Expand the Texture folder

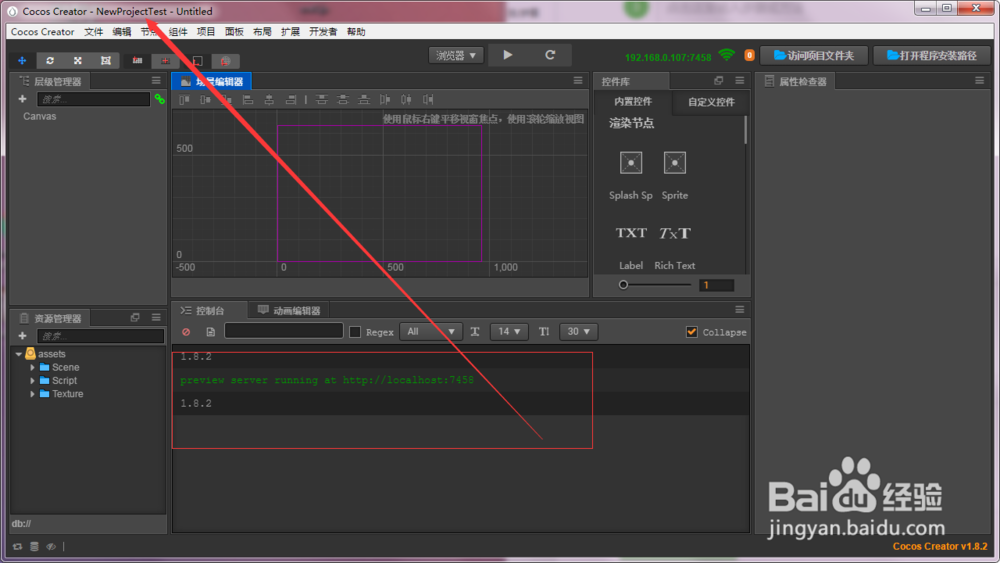[x=32, y=394]
